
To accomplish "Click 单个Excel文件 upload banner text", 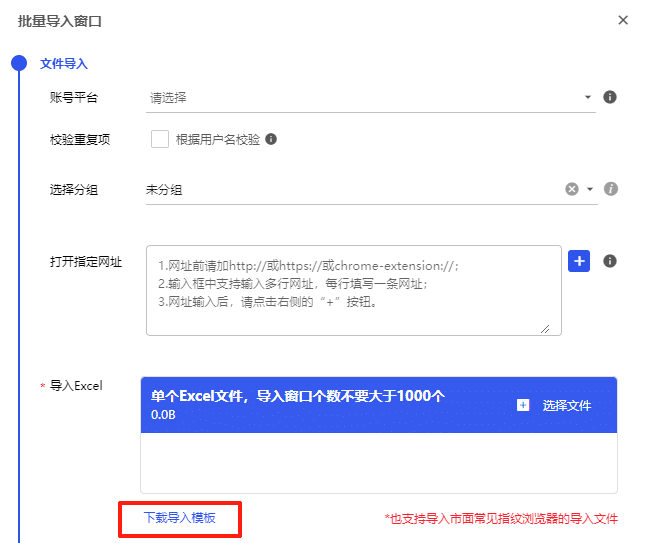I will (298, 396).
